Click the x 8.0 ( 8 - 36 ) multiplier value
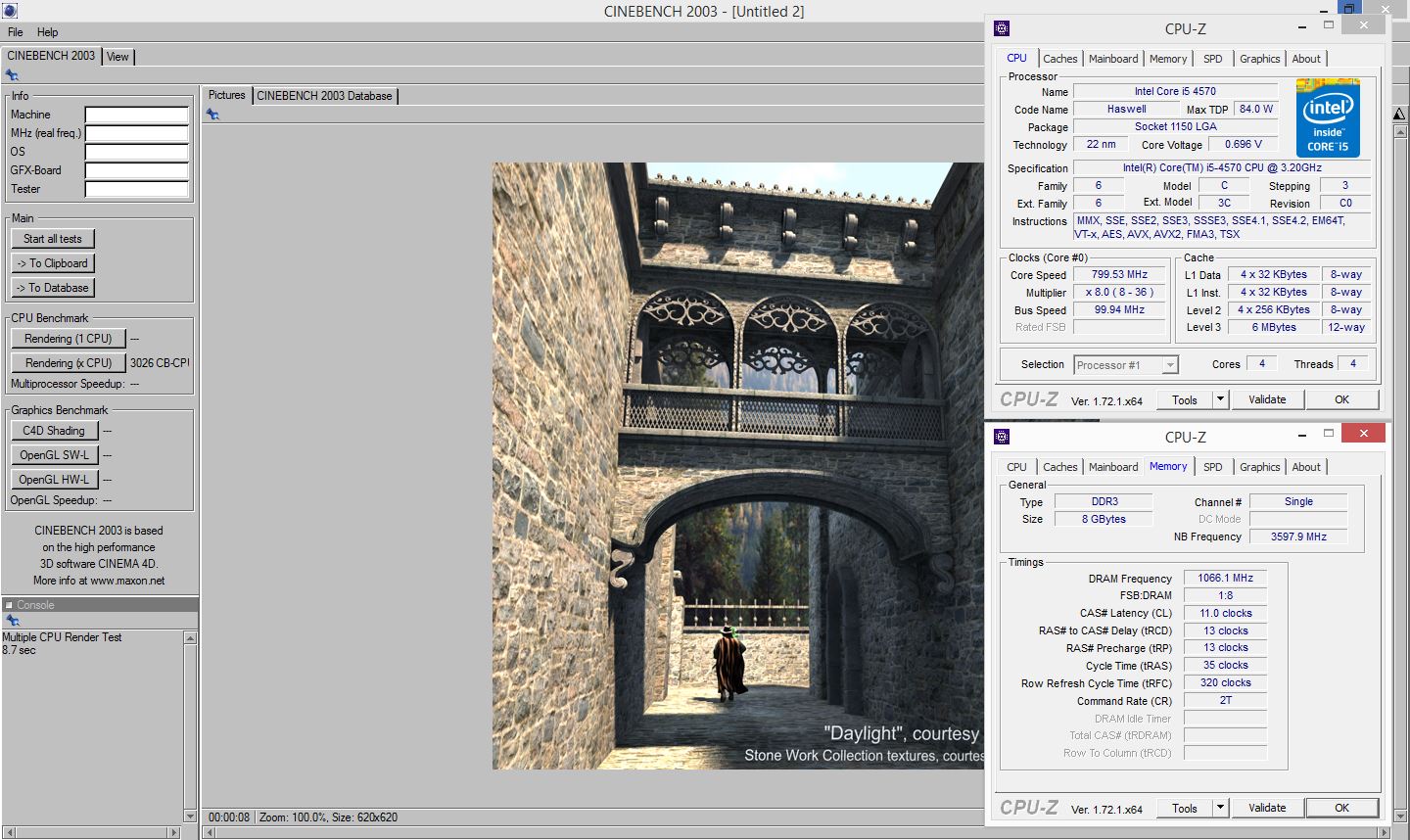Viewport: 1410px width, 840px height. coord(1119,293)
